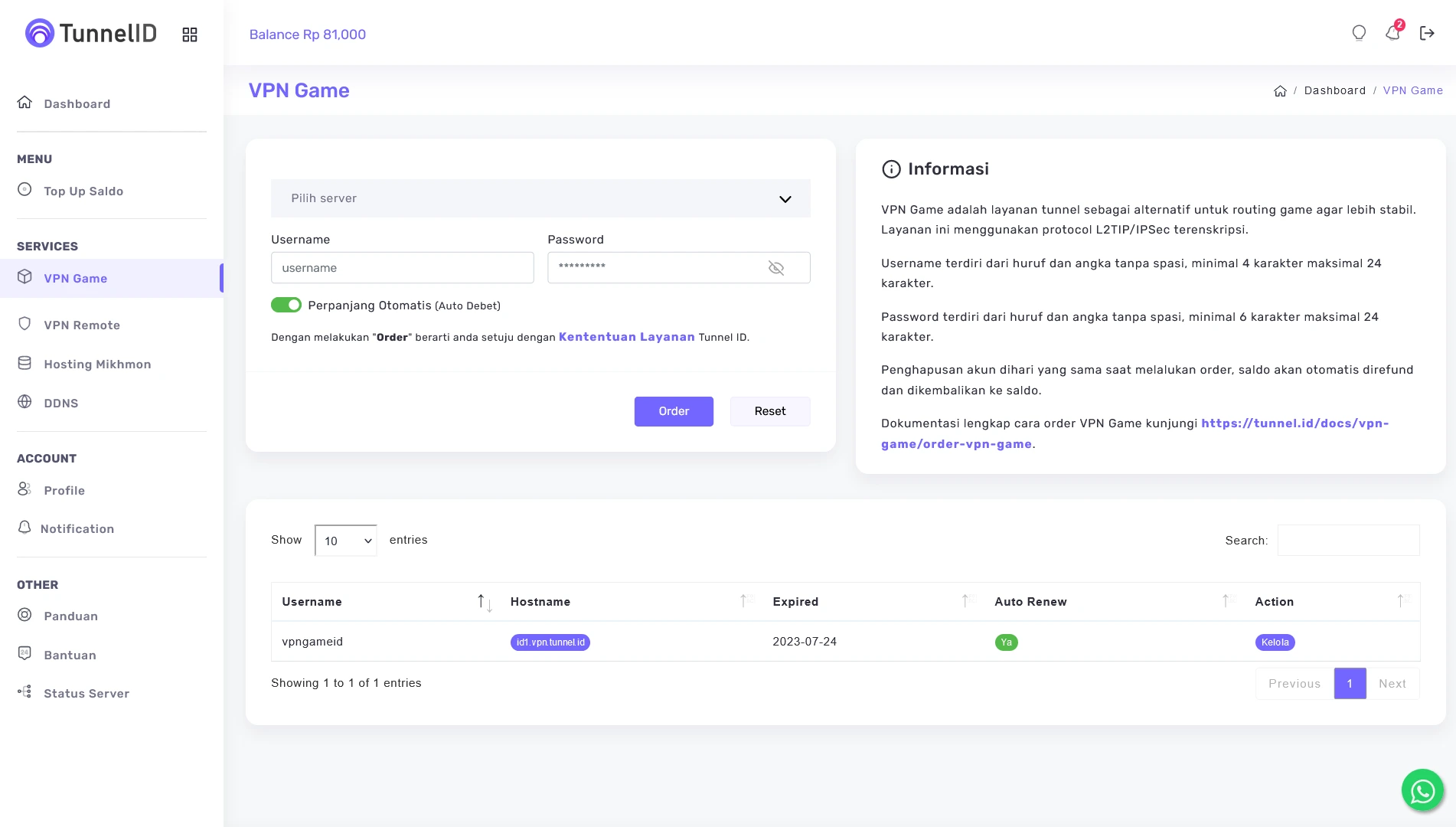Click the password input field
This screenshot has width=1456, height=827.
[x=679, y=268]
